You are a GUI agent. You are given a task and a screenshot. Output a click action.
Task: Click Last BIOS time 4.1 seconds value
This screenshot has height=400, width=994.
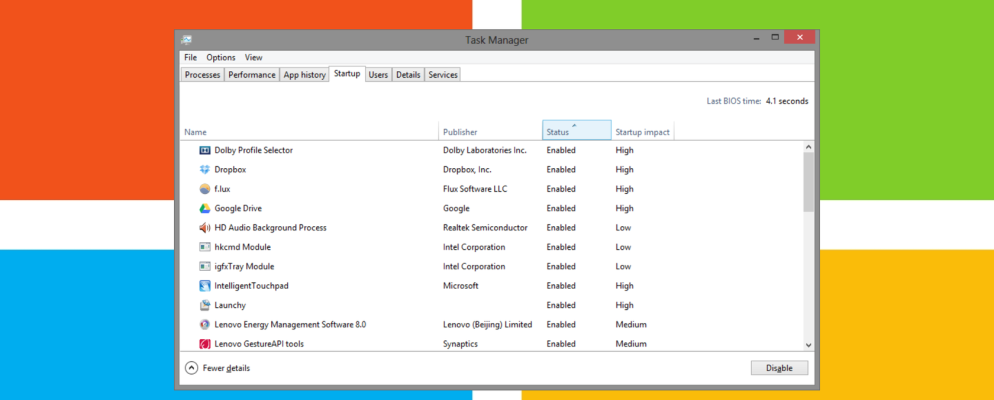click(x=787, y=101)
